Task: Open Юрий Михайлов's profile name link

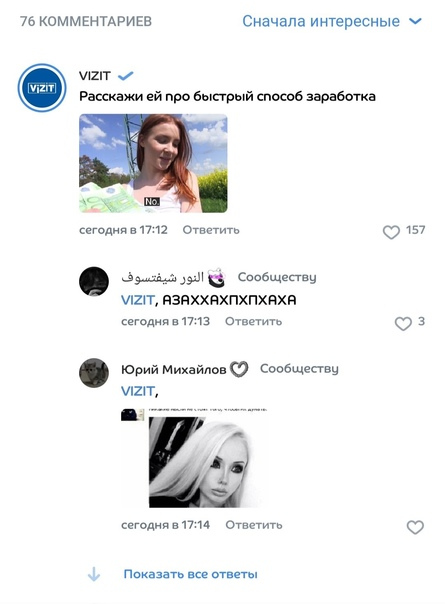Action: (173, 370)
